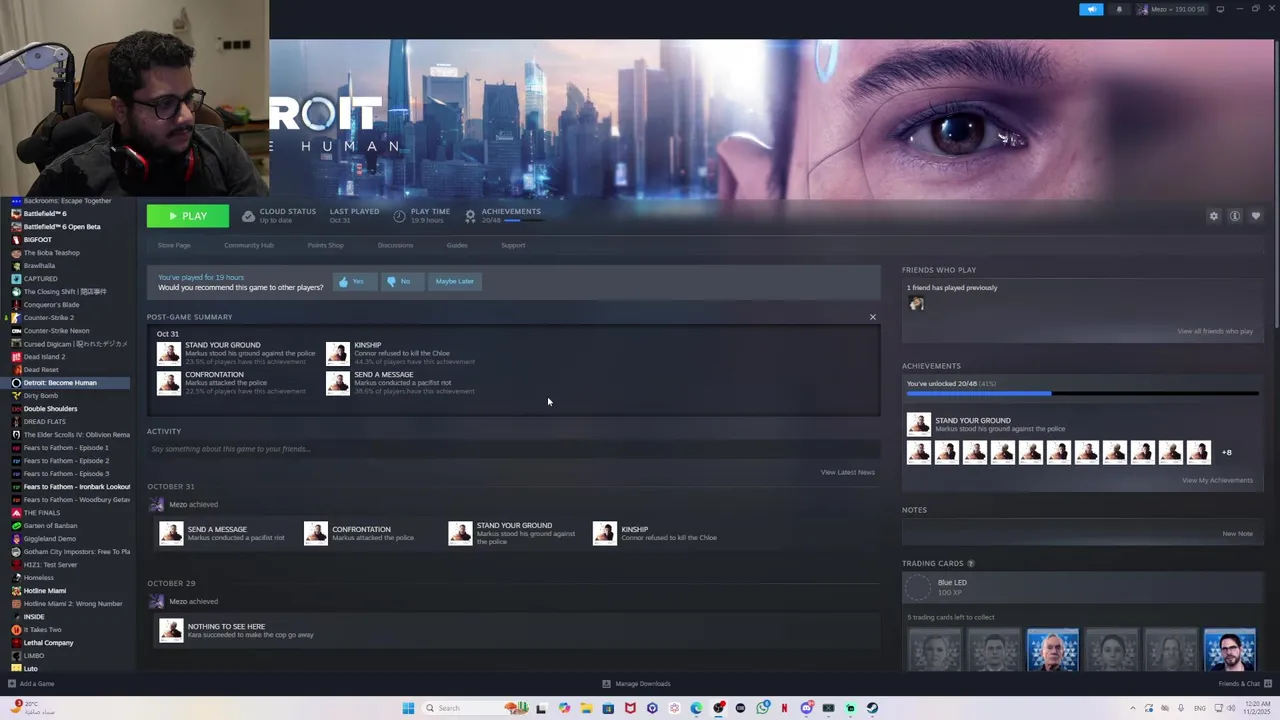Open game settings gear icon

click(1214, 216)
